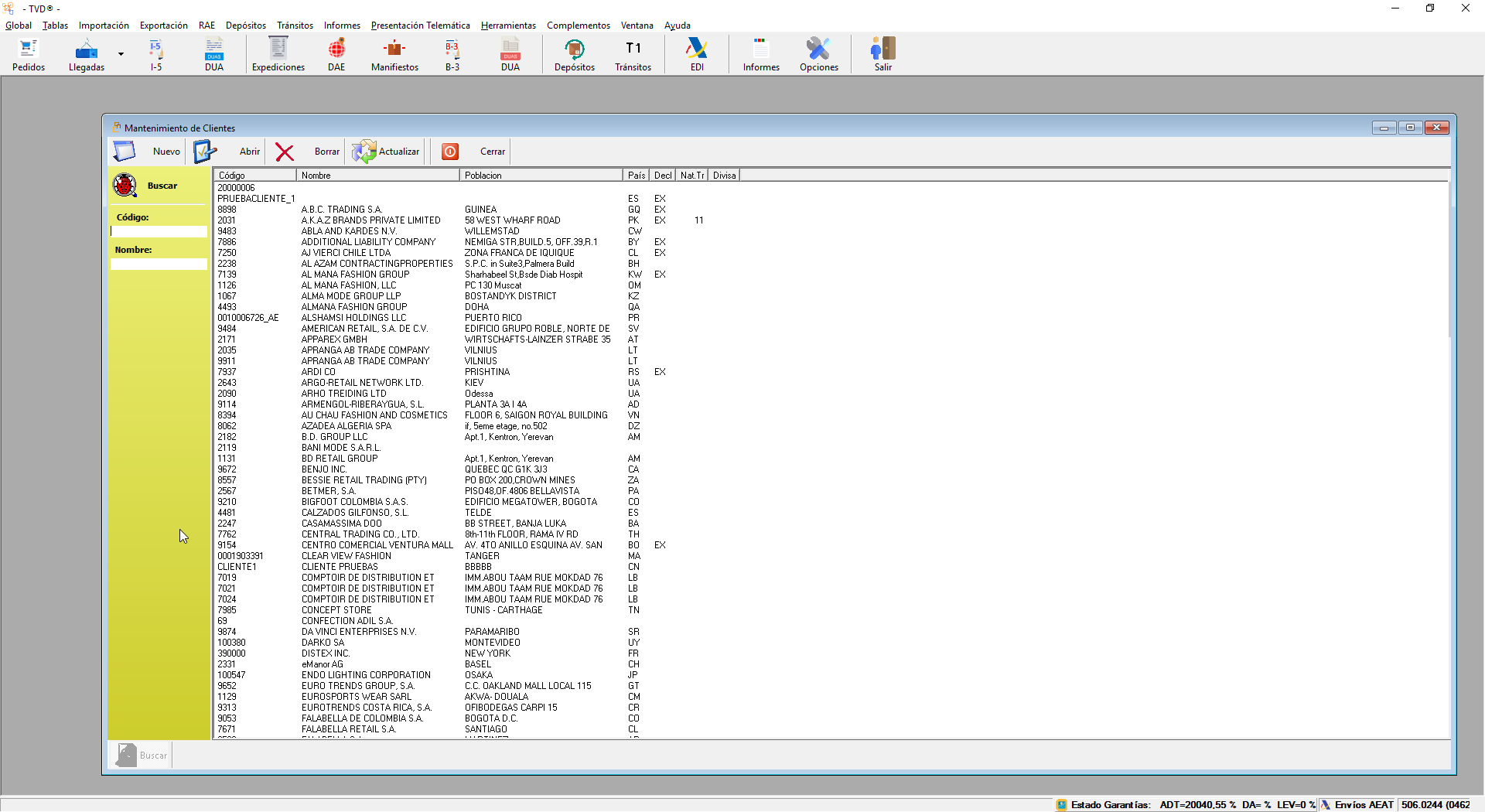Open the Importación menu
This screenshot has width=1485, height=812.
104,26
